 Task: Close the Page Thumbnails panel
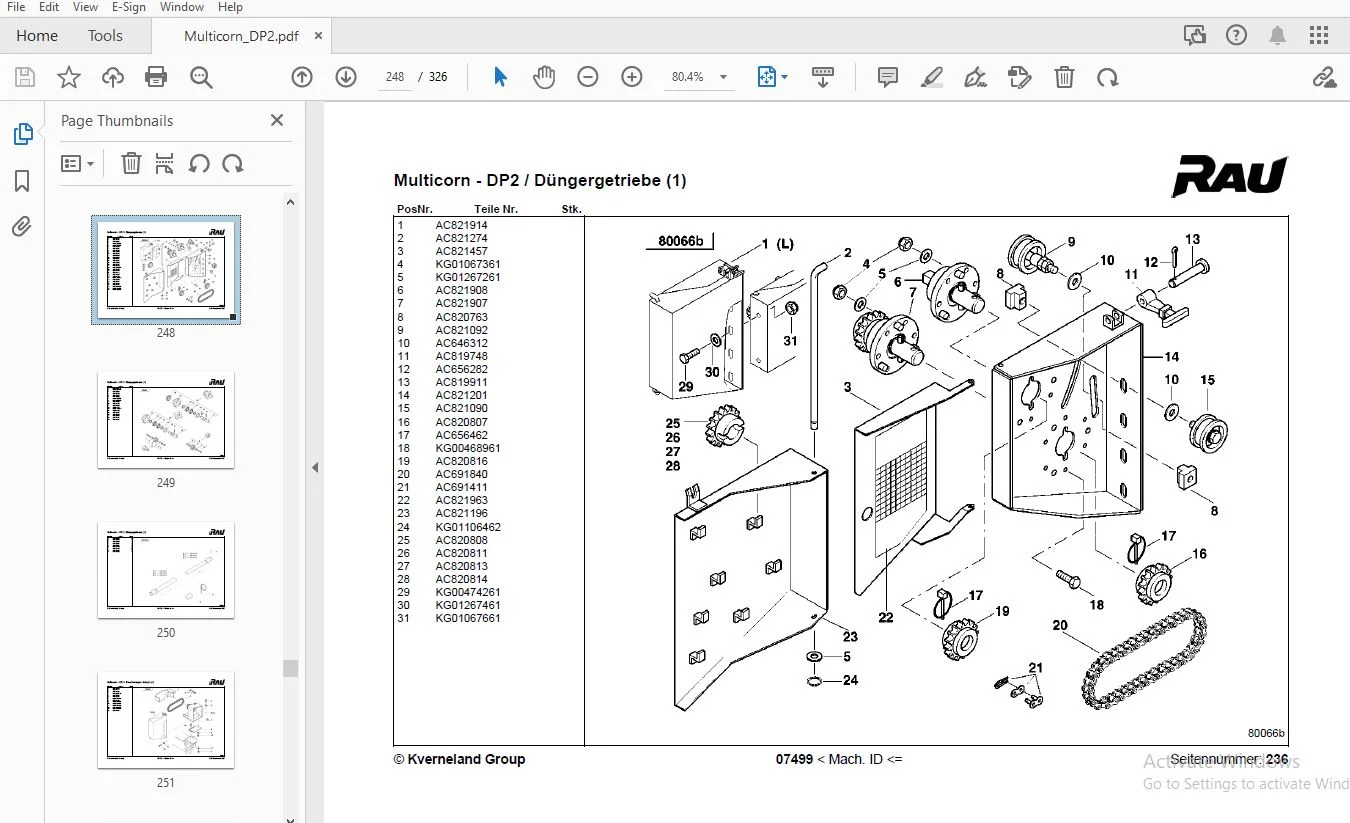[x=277, y=120]
